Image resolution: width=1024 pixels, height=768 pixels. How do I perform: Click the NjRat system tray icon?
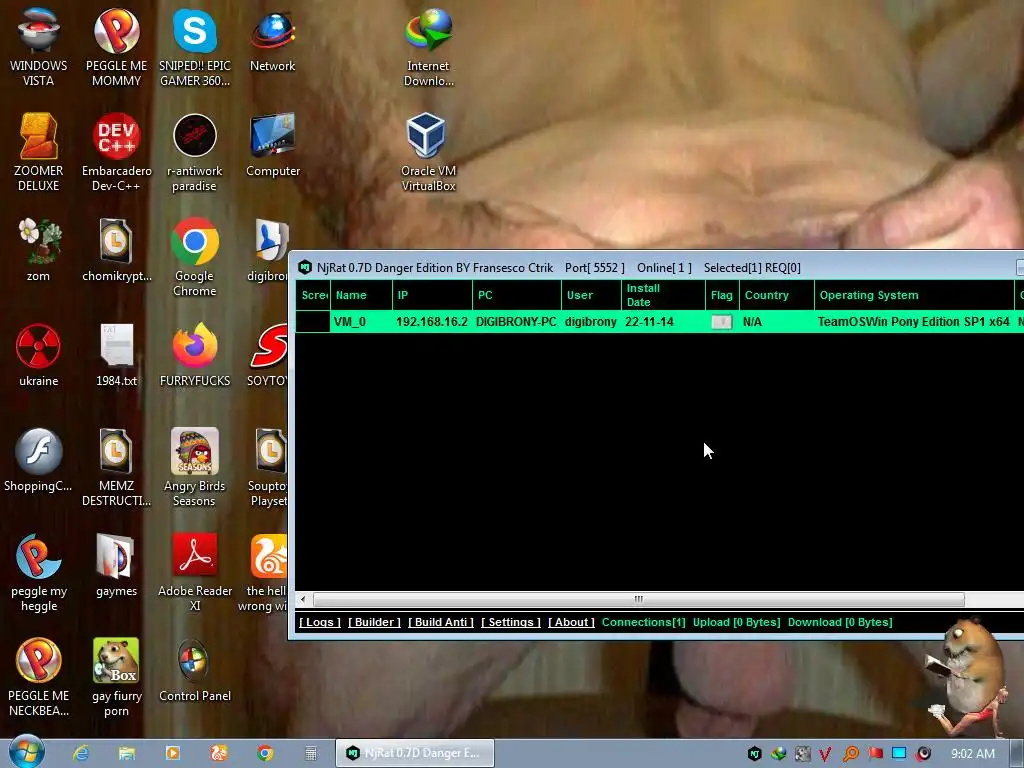[754, 754]
